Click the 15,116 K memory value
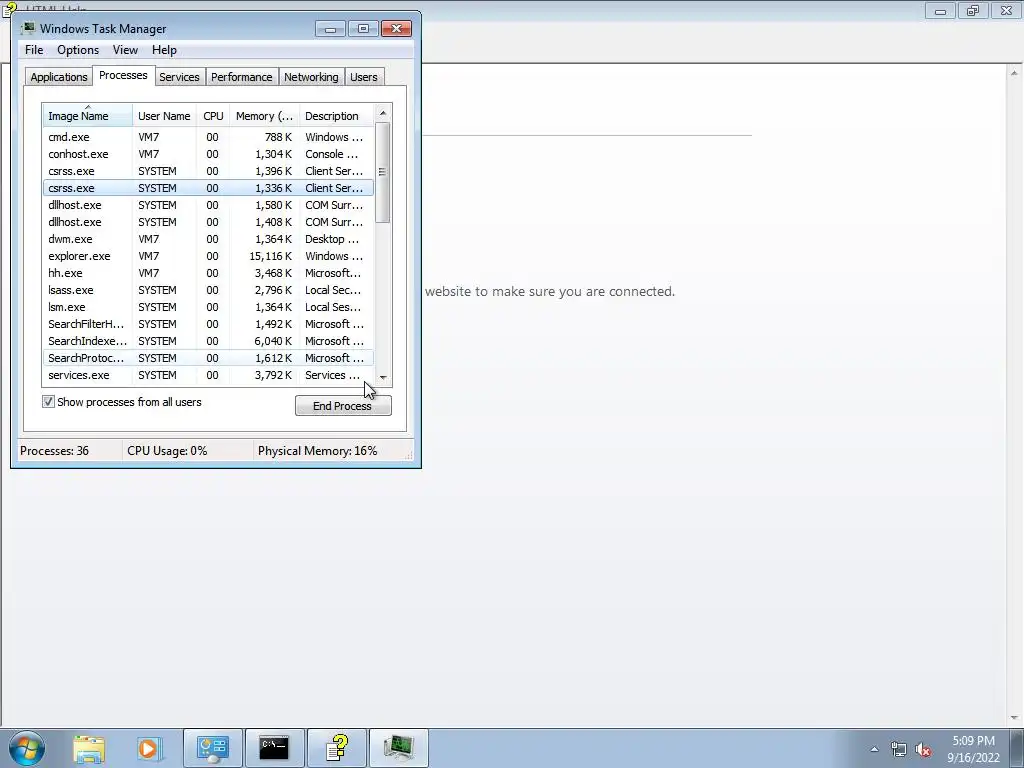This screenshot has height=768, width=1024. 270,256
